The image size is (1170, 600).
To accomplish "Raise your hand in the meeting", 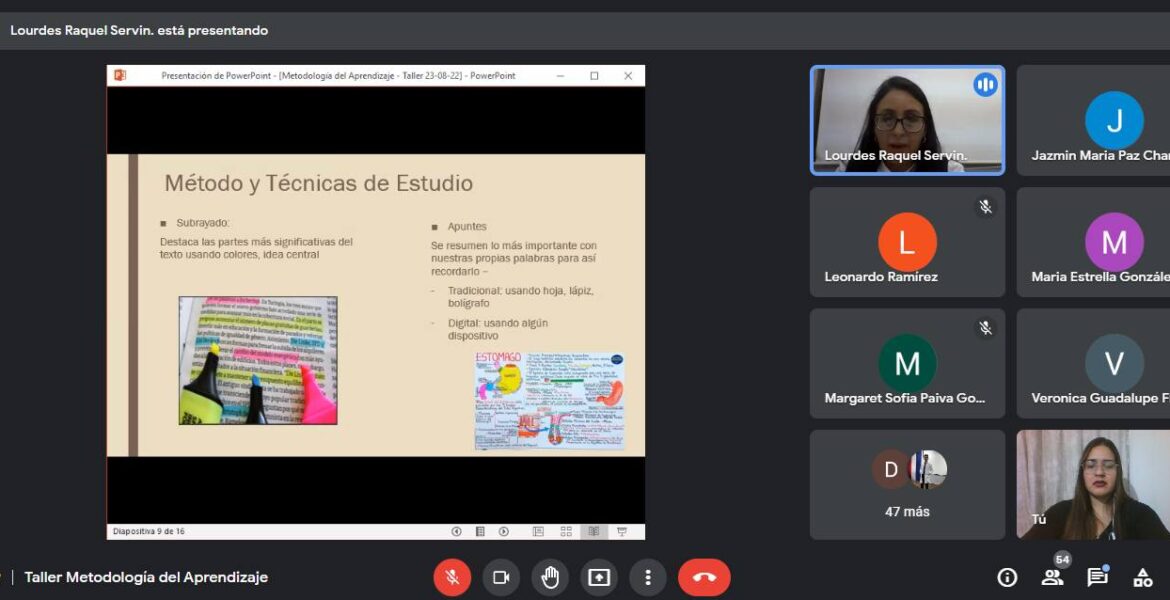I will tap(550, 577).
